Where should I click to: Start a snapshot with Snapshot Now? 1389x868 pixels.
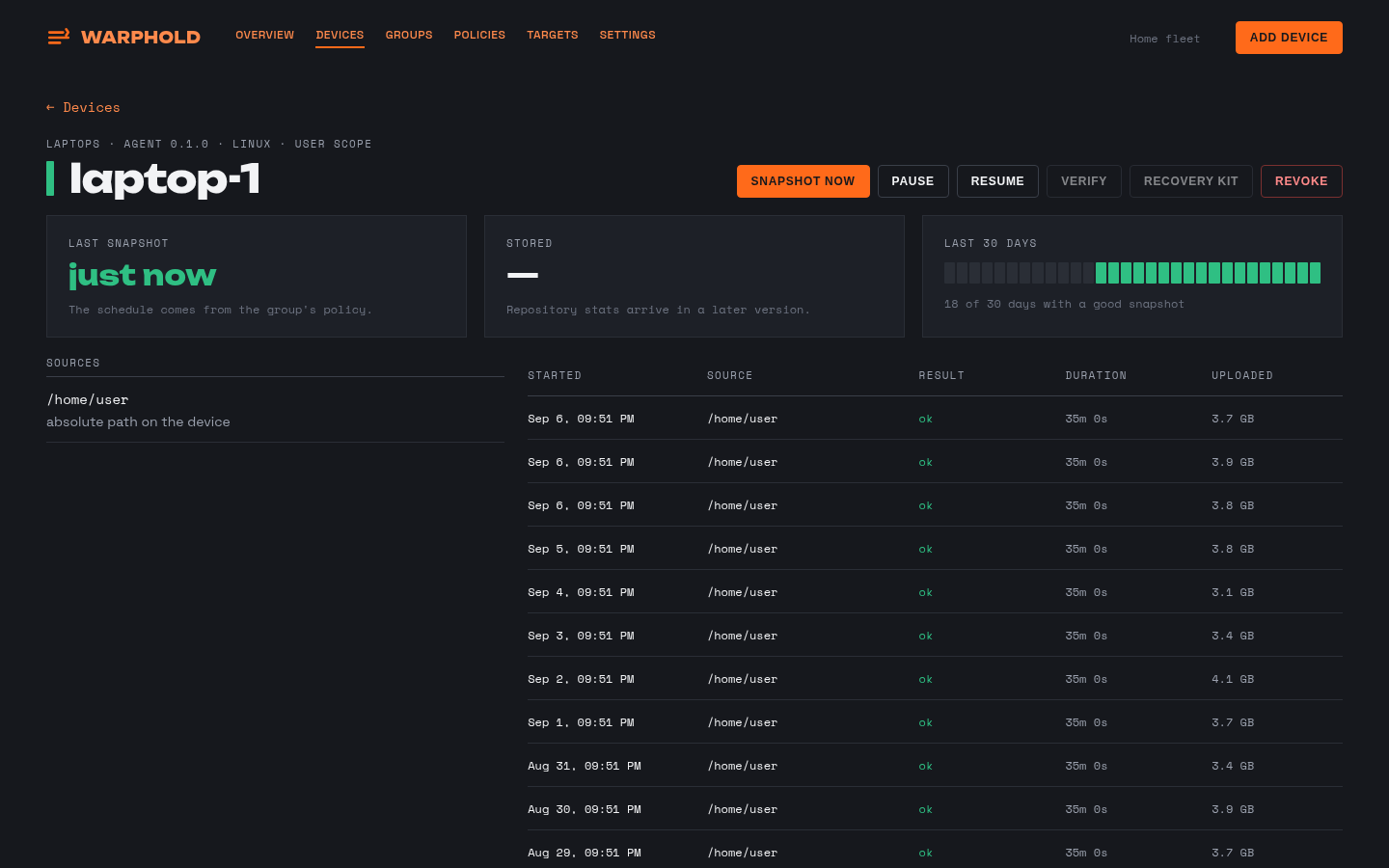pyautogui.click(x=803, y=181)
